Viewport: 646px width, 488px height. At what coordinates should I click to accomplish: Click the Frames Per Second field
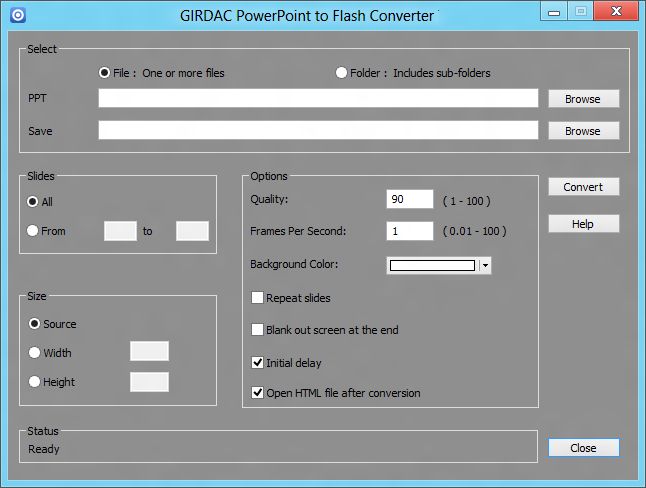pos(410,231)
